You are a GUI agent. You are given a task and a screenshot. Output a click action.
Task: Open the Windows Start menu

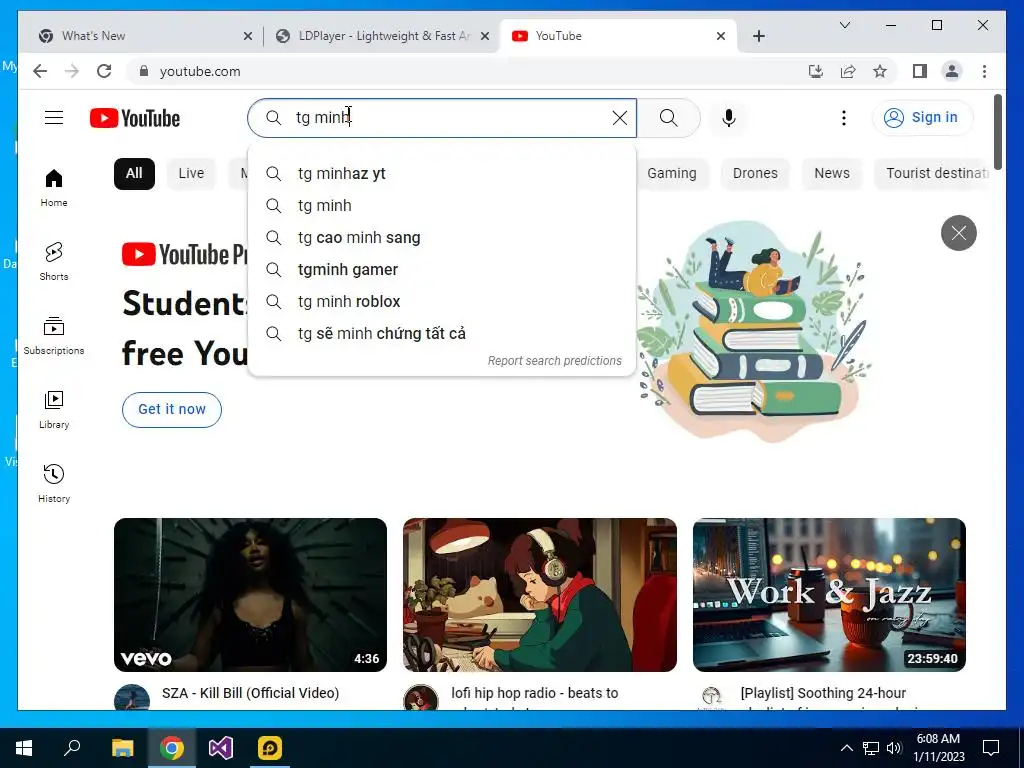pos(24,748)
